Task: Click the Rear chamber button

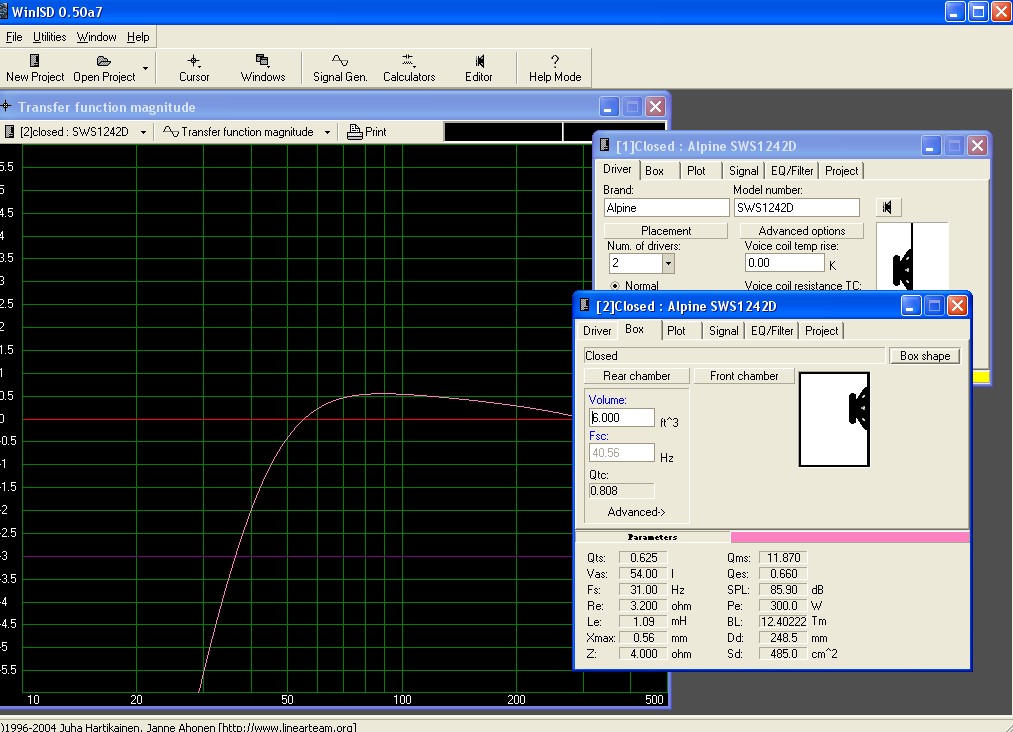Action: (x=636, y=376)
